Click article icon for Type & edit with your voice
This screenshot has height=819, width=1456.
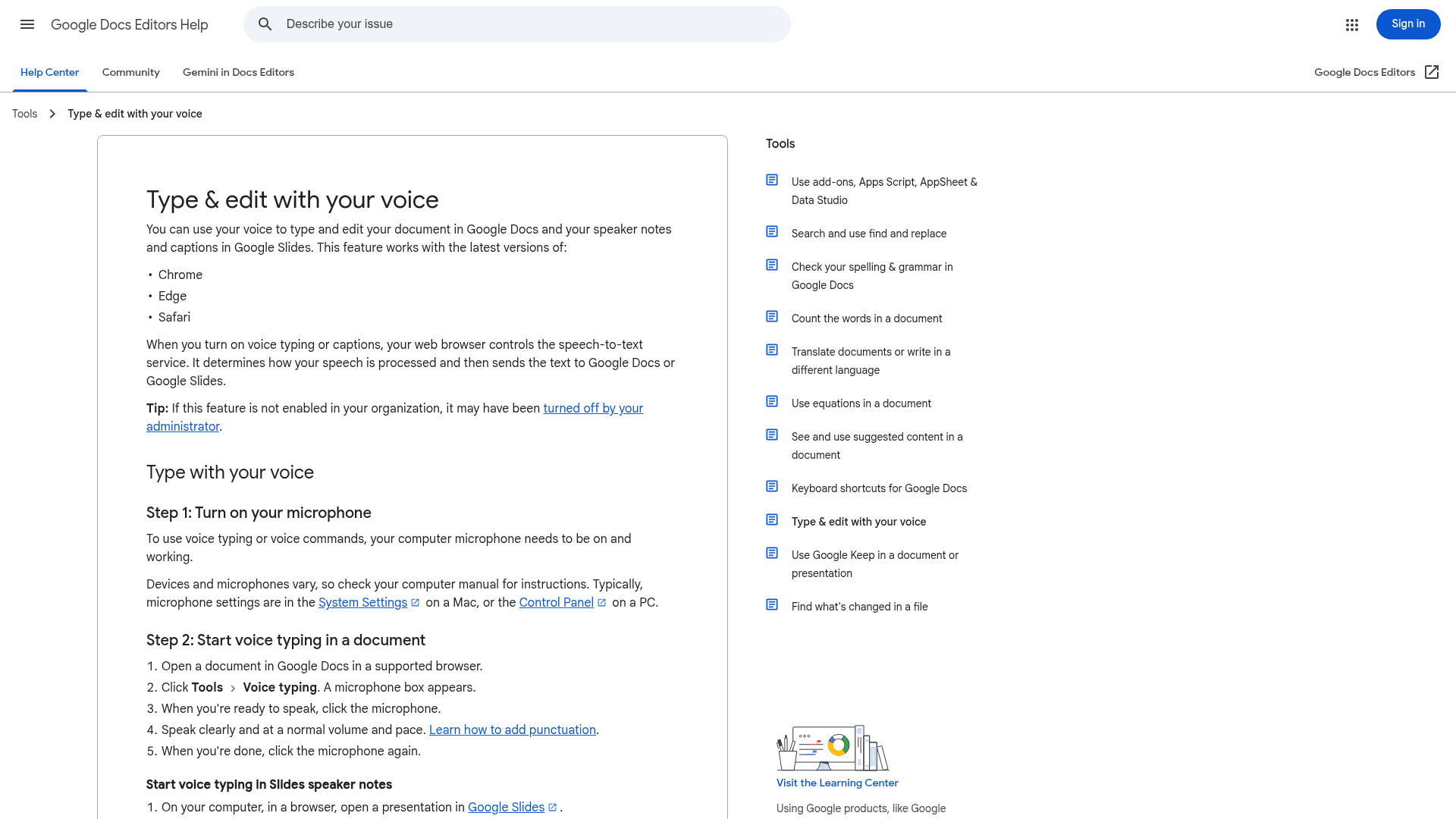point(772,519)
